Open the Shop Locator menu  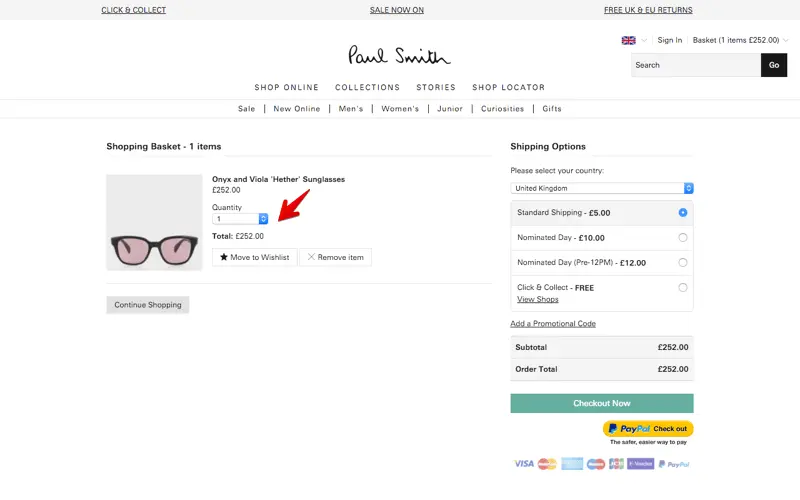click(508, 87)
